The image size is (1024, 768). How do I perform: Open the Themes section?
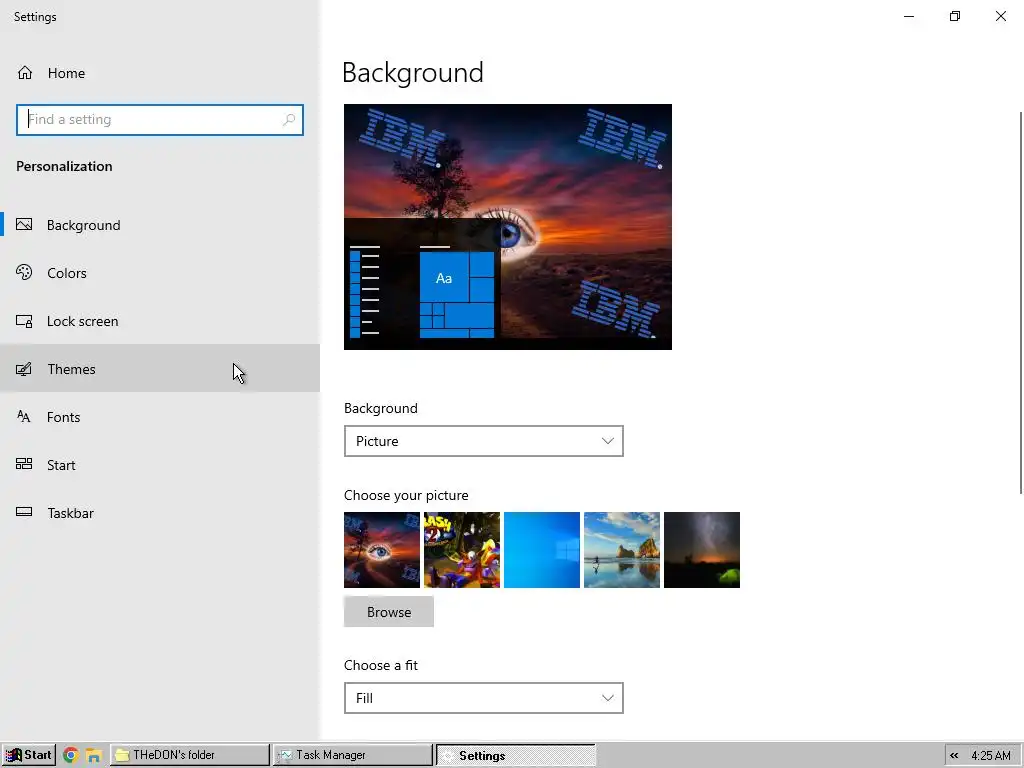coord(160,369)
